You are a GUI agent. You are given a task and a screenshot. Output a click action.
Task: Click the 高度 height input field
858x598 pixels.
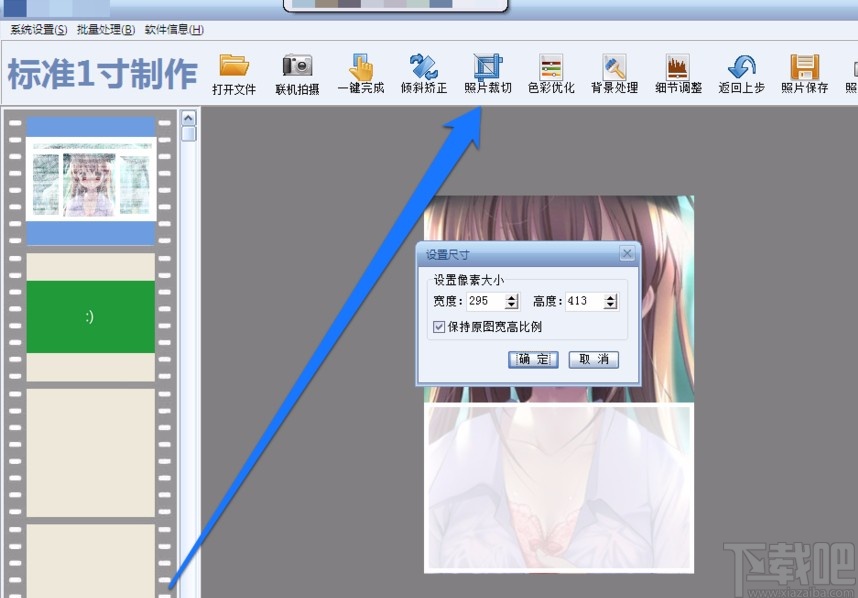pyautogui.click(x=584, y=301)
